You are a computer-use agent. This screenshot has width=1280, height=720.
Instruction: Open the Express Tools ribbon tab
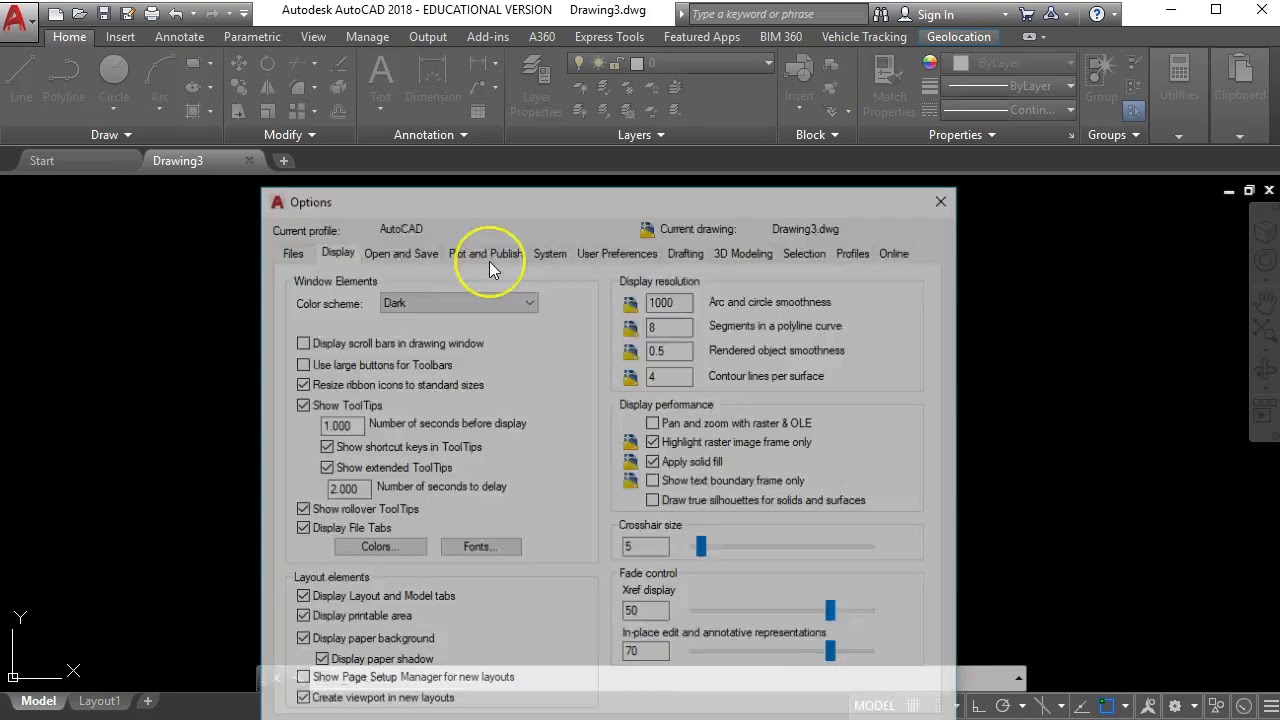[x=609, y=36]
